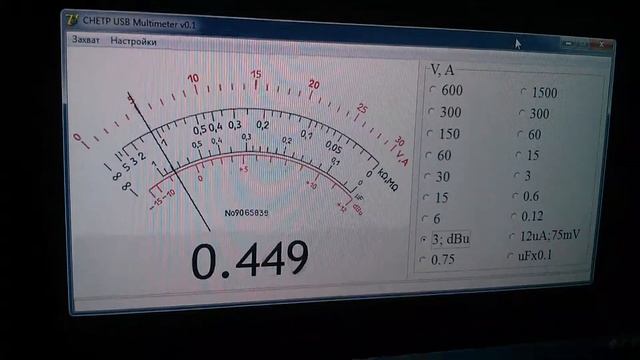Minimize the multimeter window
This screenshot has width=640, height=360.
pos(568,43)
